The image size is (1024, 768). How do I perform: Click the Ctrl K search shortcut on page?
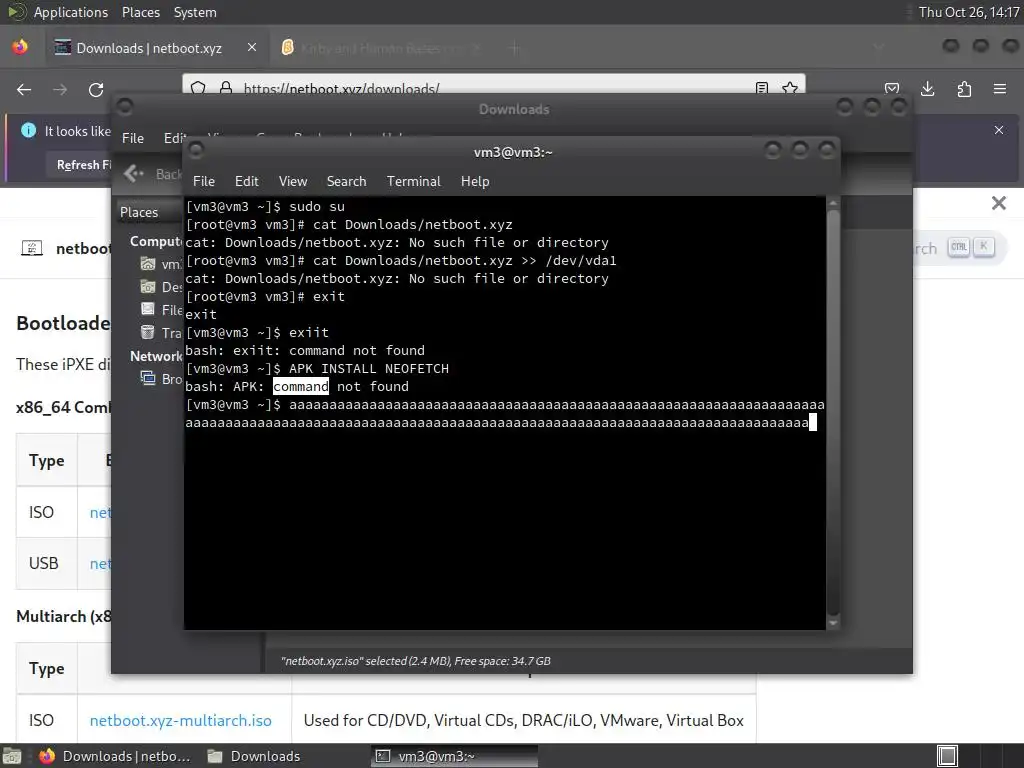click(x=972, y=247)
